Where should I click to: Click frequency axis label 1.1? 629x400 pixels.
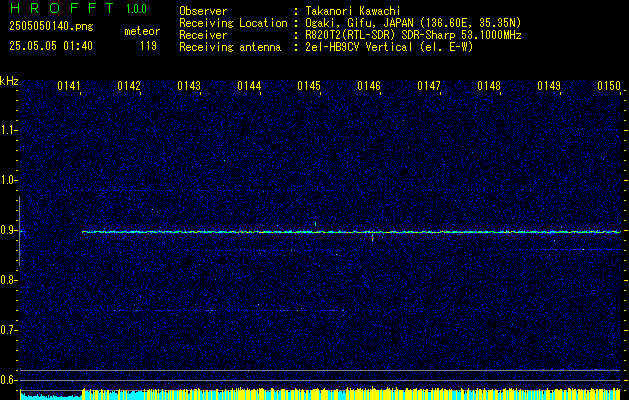point(9,130)
